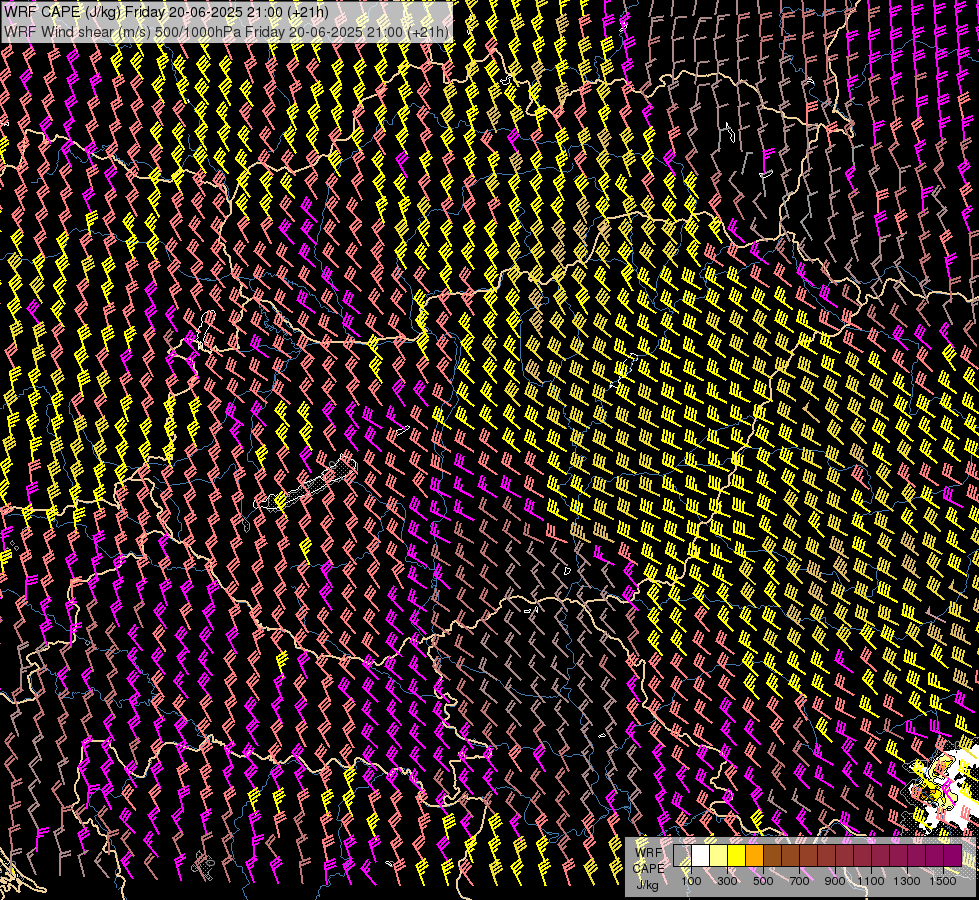The height and width of the screenshot is (900, 979).
Task: Click the legend label 100
Action: click(x=691, y=881)
